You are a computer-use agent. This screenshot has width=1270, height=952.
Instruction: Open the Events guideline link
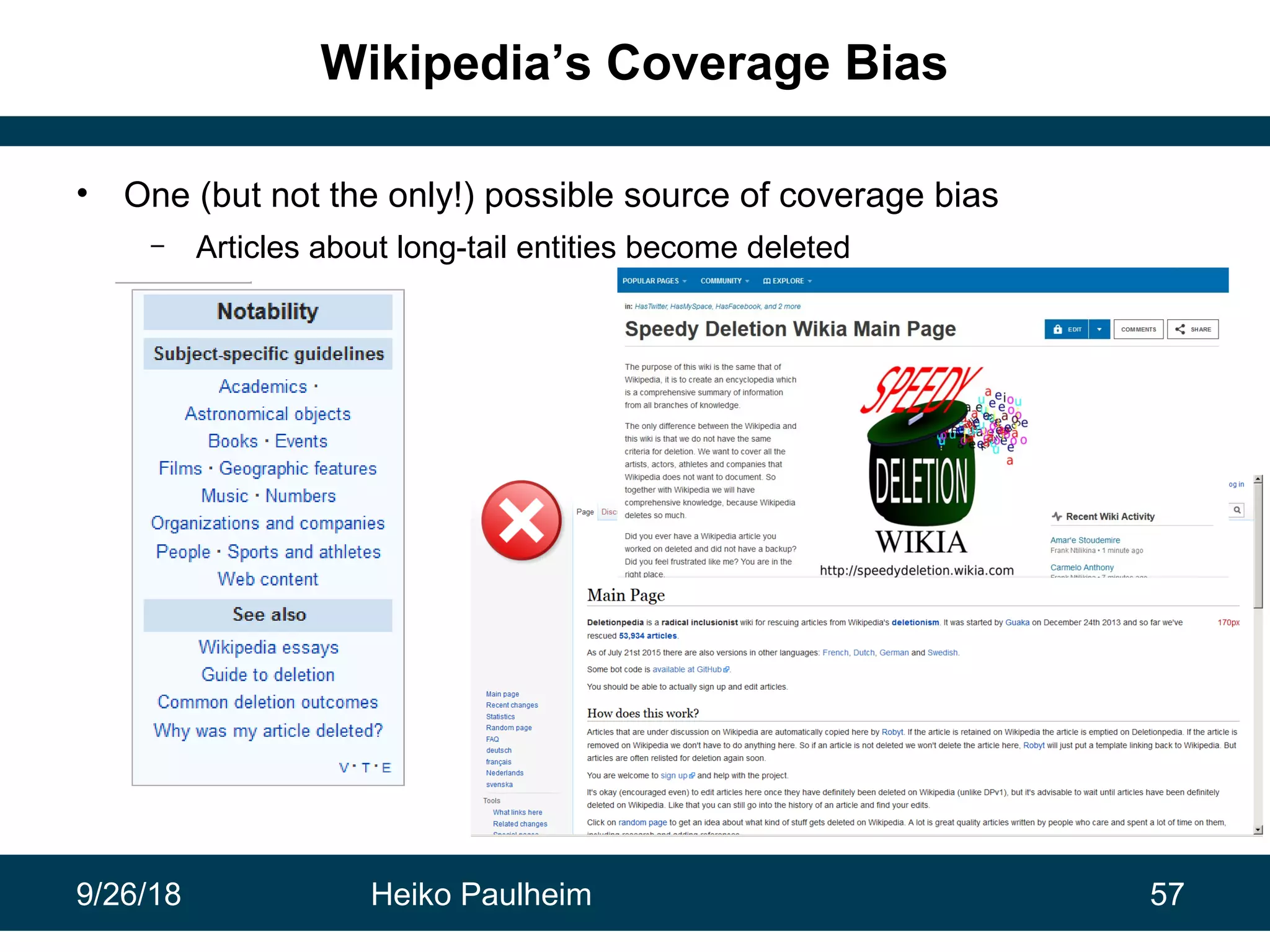(x=301, y=441)
